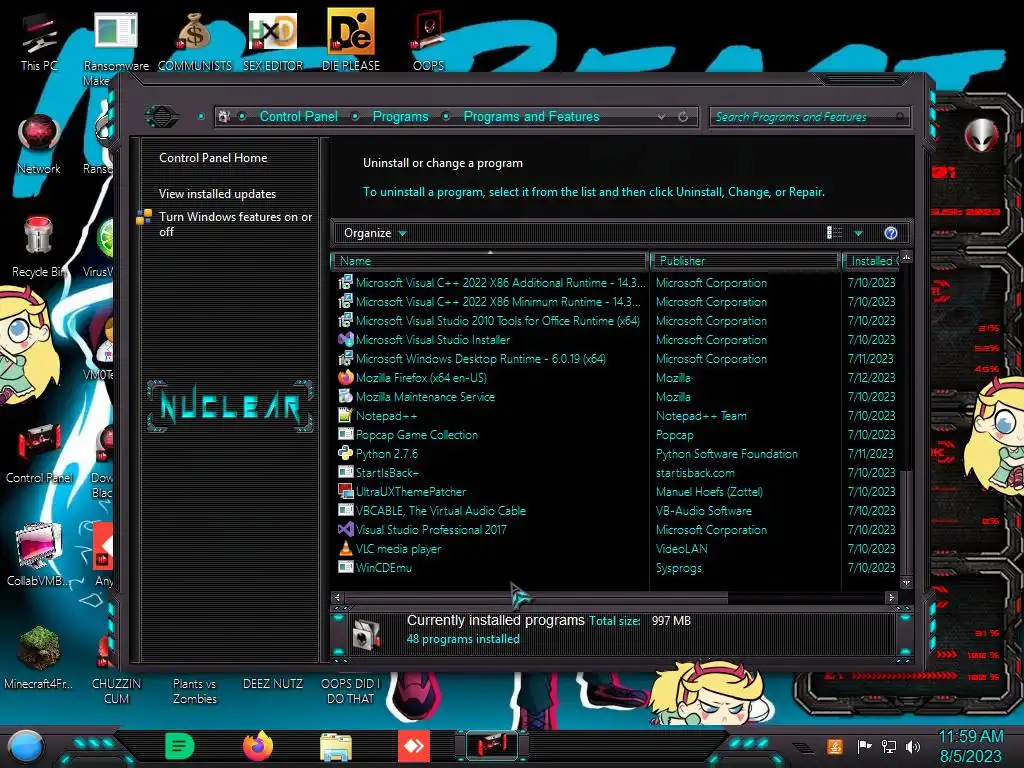Open Turn Windows features on or off
Screen dimensions: 1024x768
pyautogui.click(x=235, y=224)
